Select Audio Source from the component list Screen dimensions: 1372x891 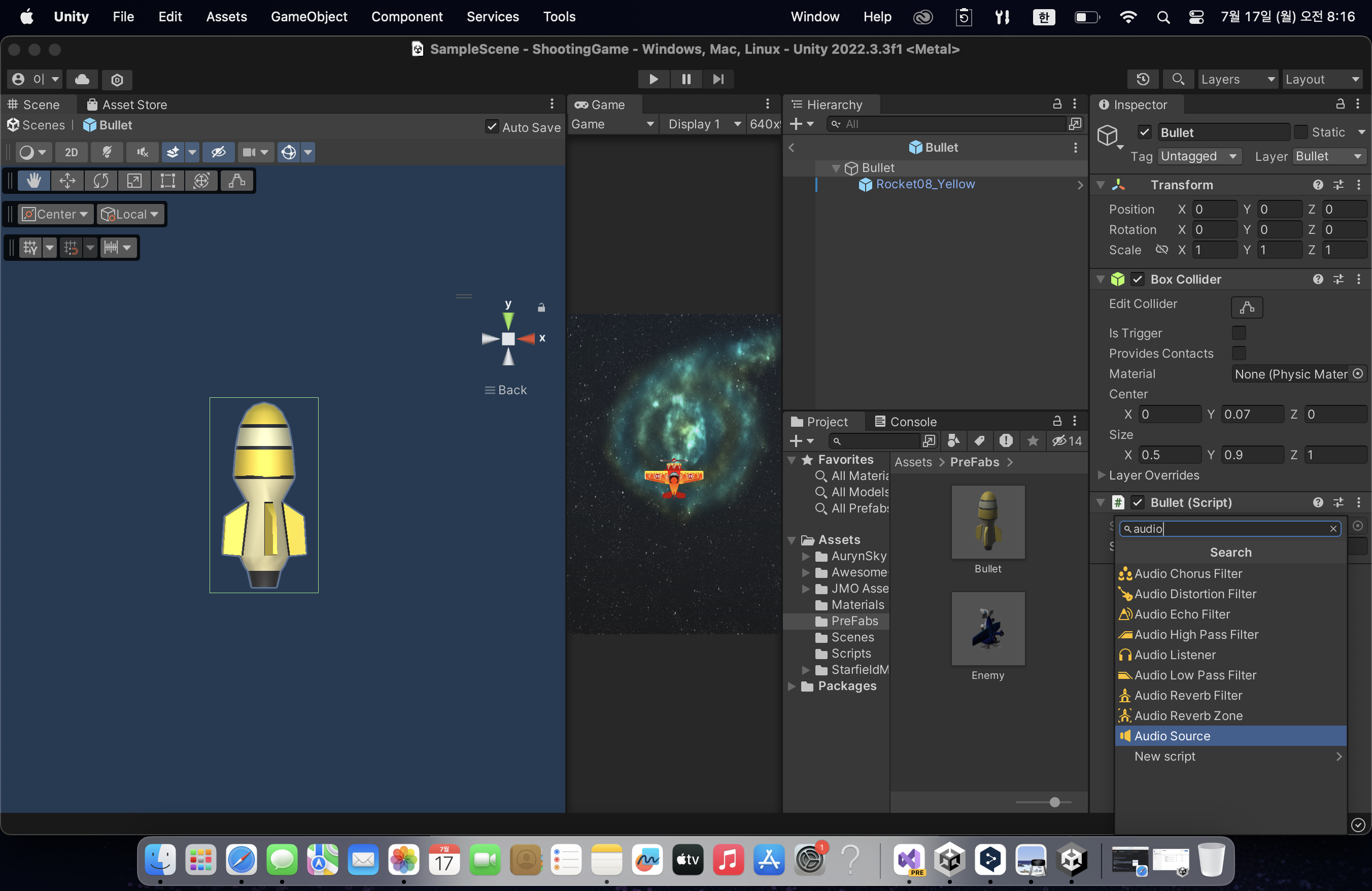1172,736
